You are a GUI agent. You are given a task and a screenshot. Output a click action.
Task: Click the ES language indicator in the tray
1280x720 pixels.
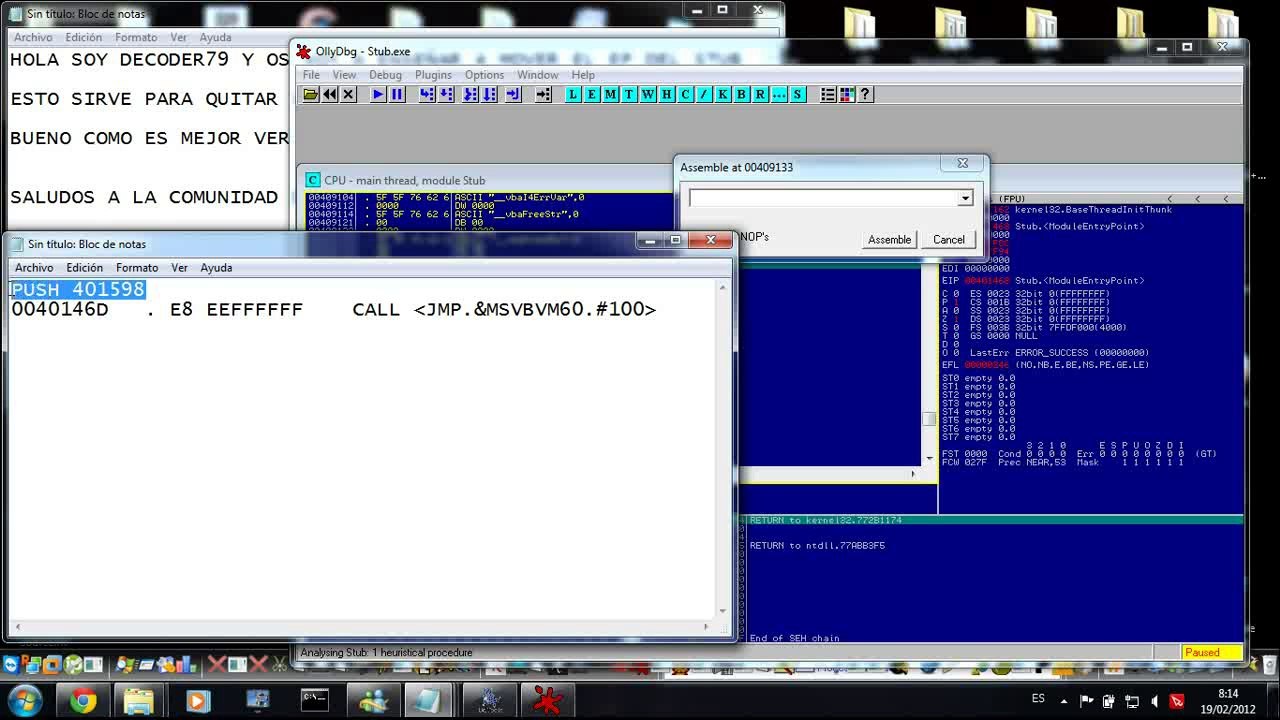coord(1038,699)
